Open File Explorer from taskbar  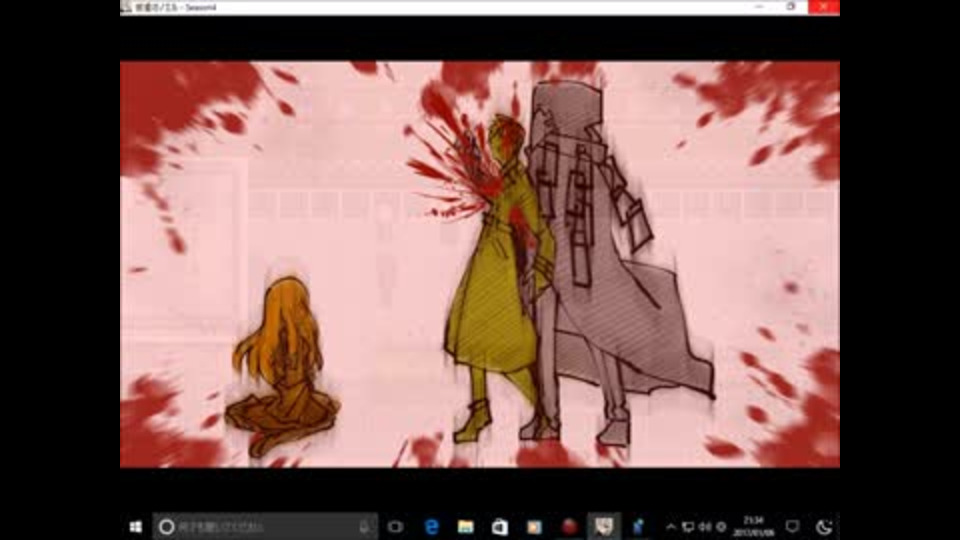466,527
